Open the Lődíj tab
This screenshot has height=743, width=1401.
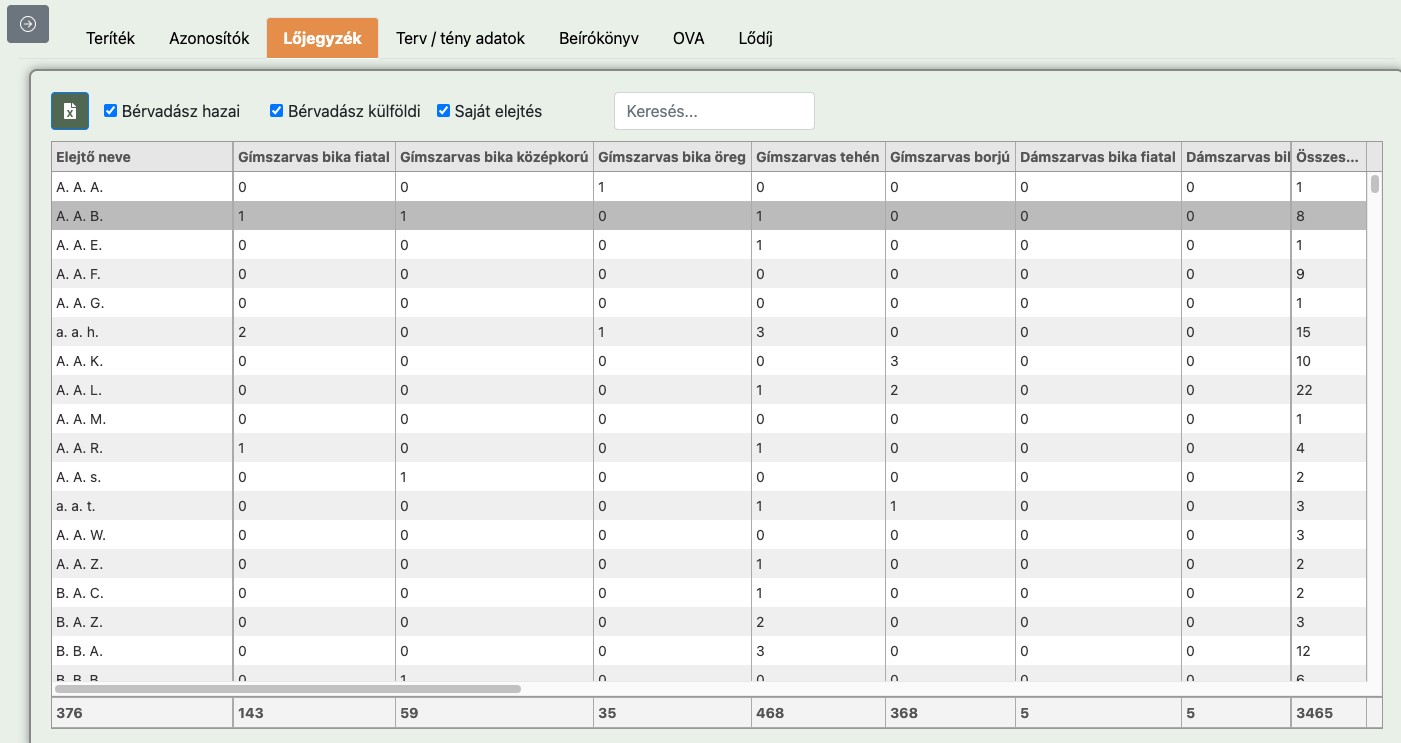coord(755,38)
